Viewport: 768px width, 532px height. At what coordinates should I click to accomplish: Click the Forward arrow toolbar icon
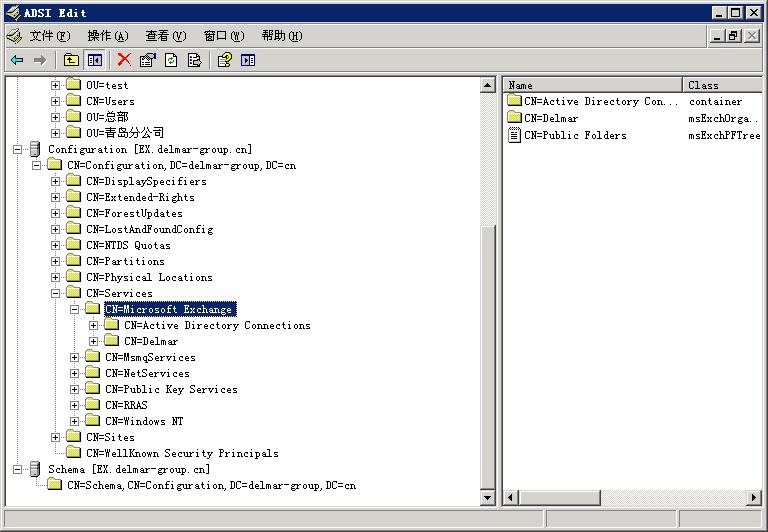coord(40,60)
